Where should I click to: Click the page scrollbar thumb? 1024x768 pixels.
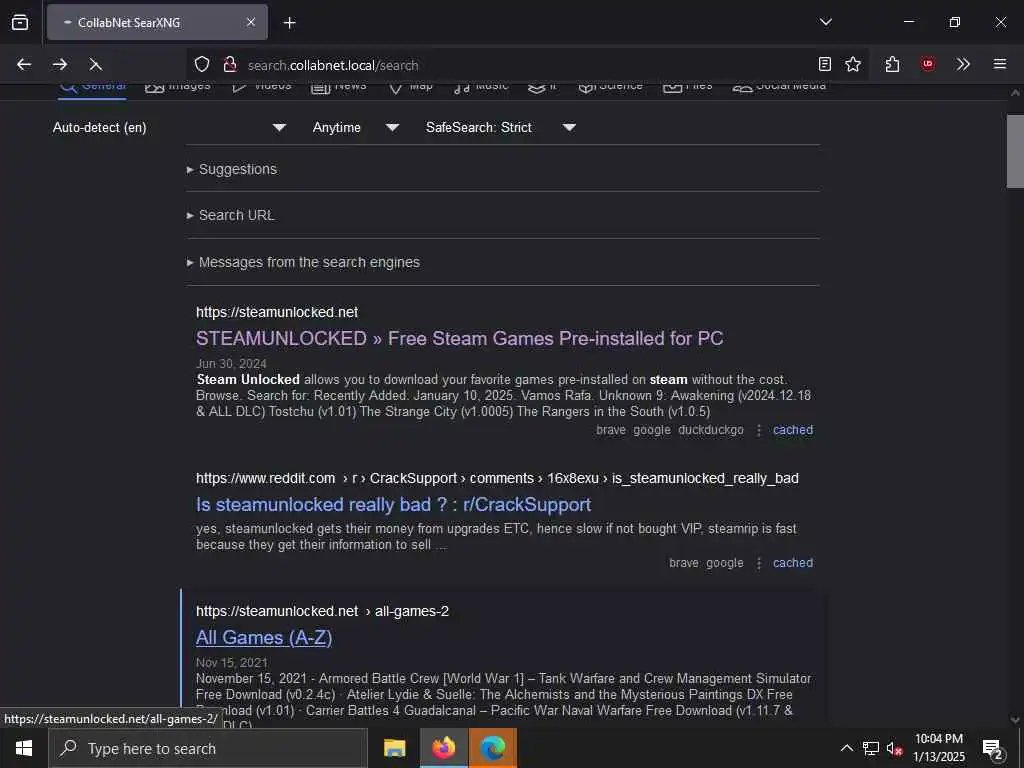[x=1015, y=152]
